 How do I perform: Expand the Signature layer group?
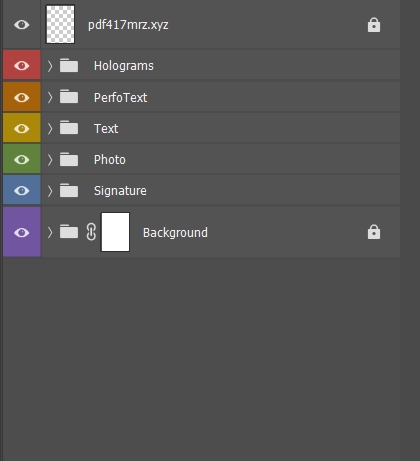(x=50, y=191)
